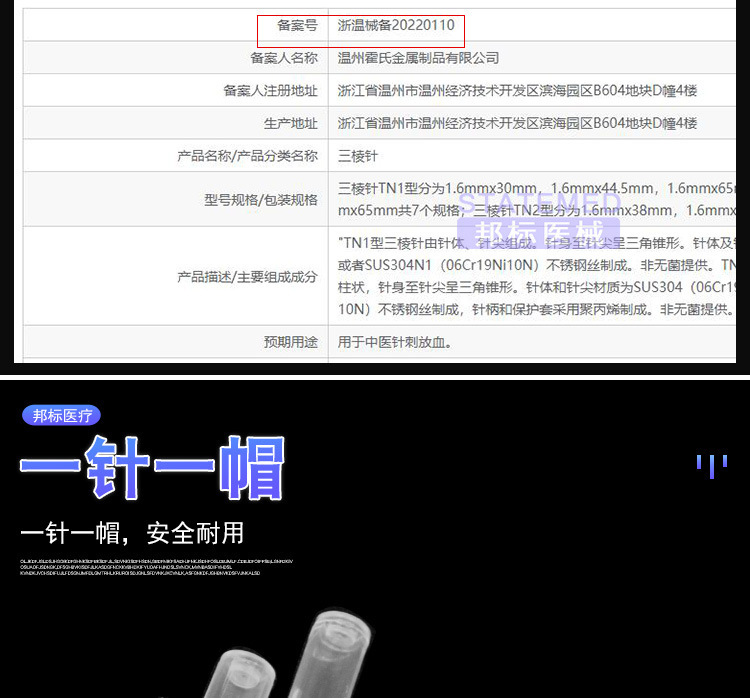Image resolution: width=750 pixels, height=698 pixels.
Task: Select company name 温州霍氏金属制品有限公司
Action: [x=419, y=58]
